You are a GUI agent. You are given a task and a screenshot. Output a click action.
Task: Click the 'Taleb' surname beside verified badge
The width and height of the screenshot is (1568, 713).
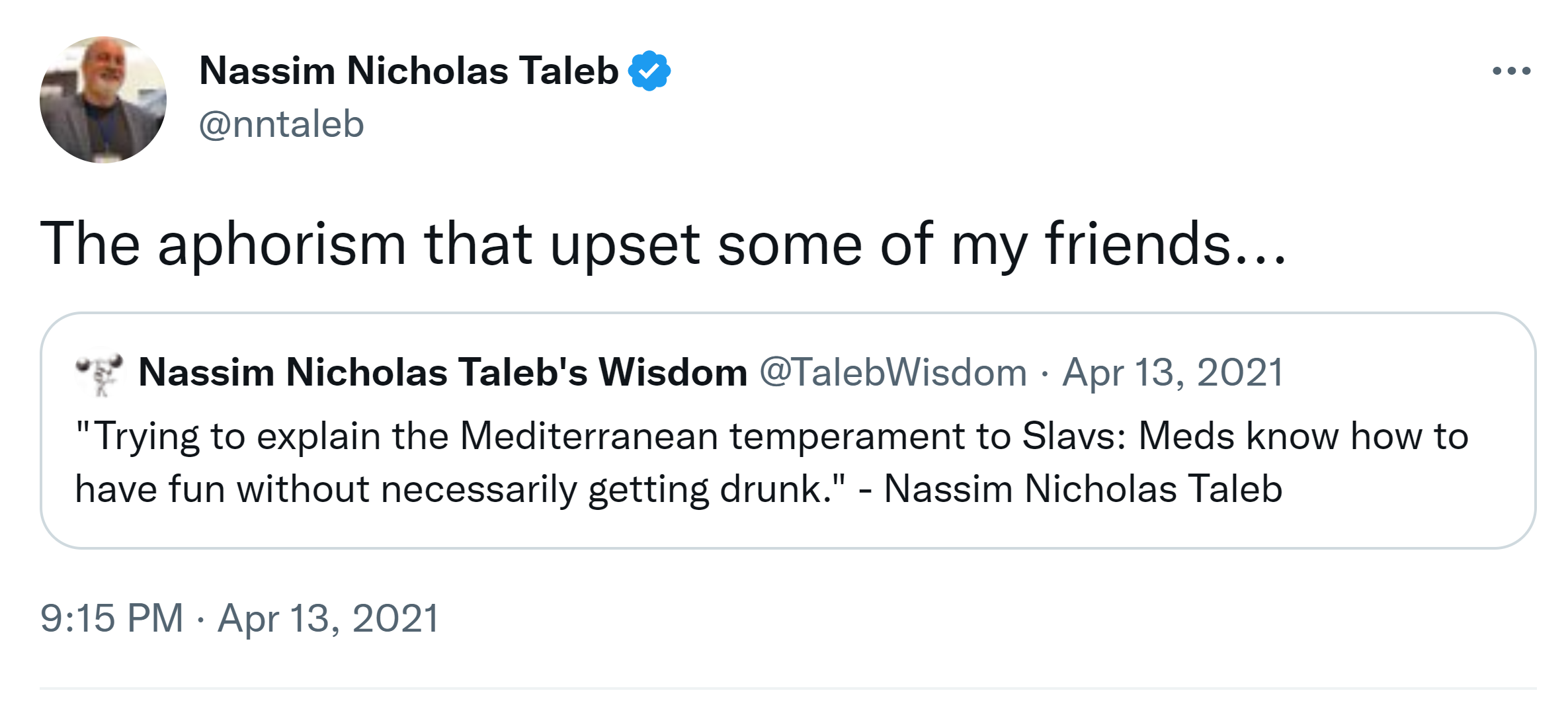568,70
